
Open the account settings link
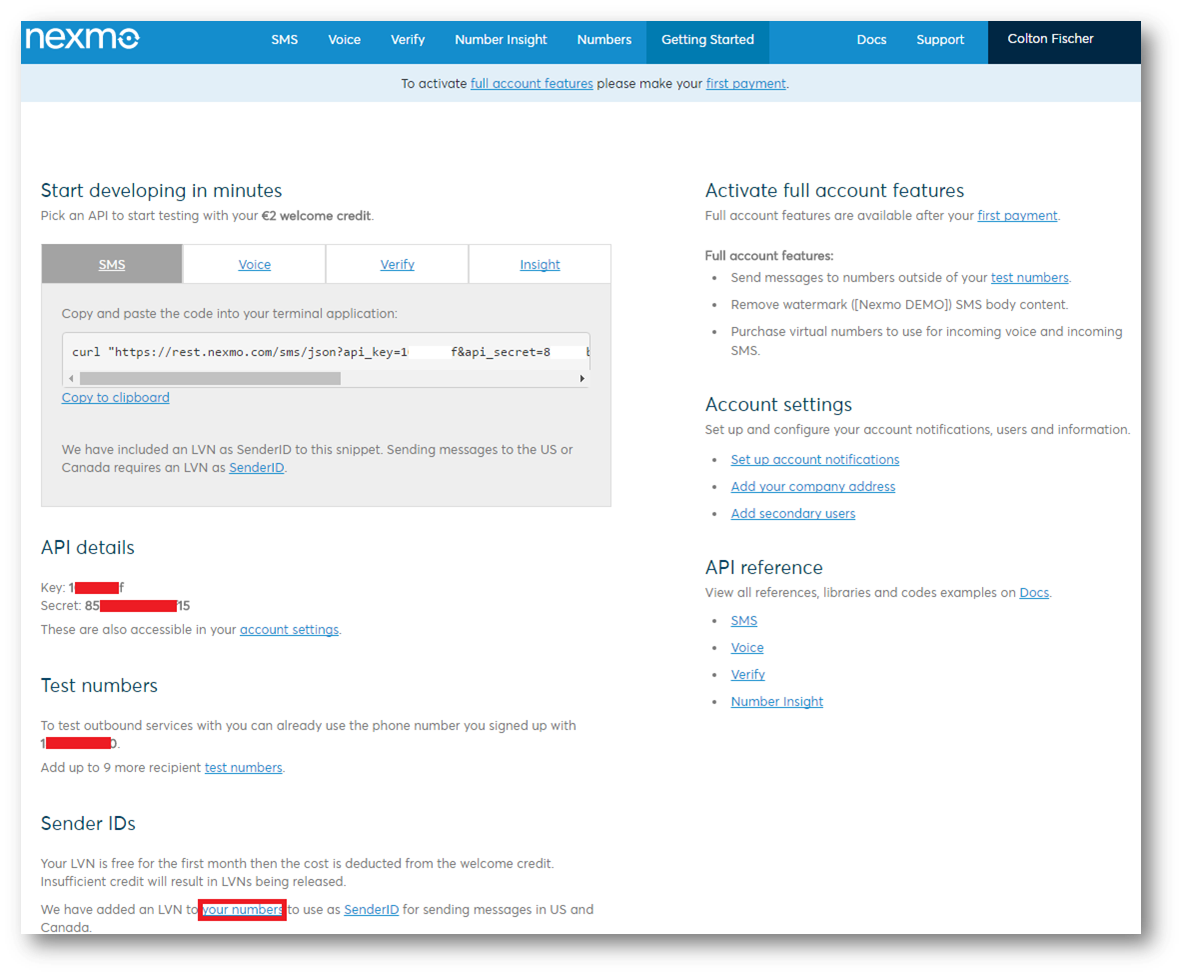tap(289, 630)
